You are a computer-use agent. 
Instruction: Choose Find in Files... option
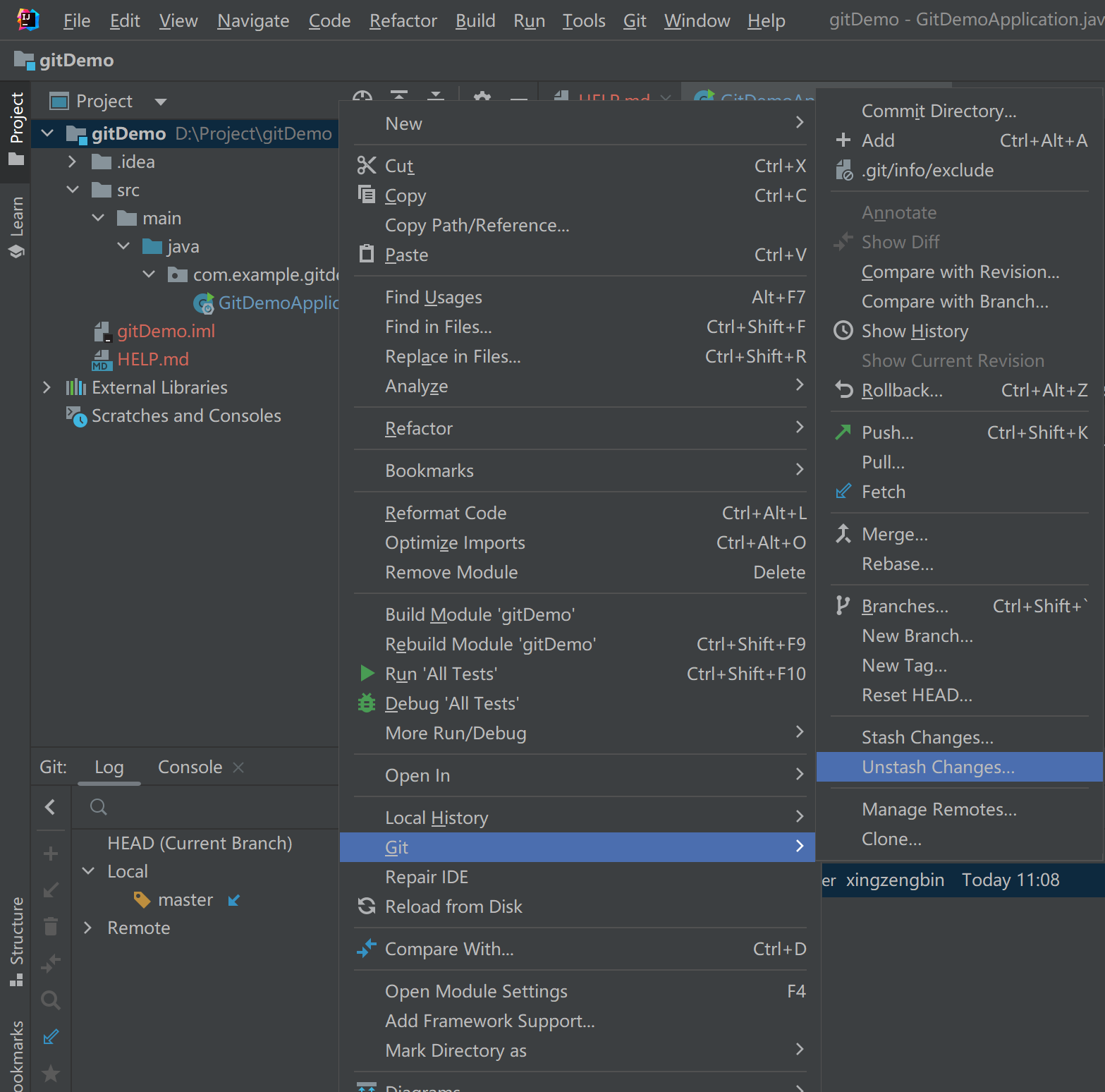[577, 327]
